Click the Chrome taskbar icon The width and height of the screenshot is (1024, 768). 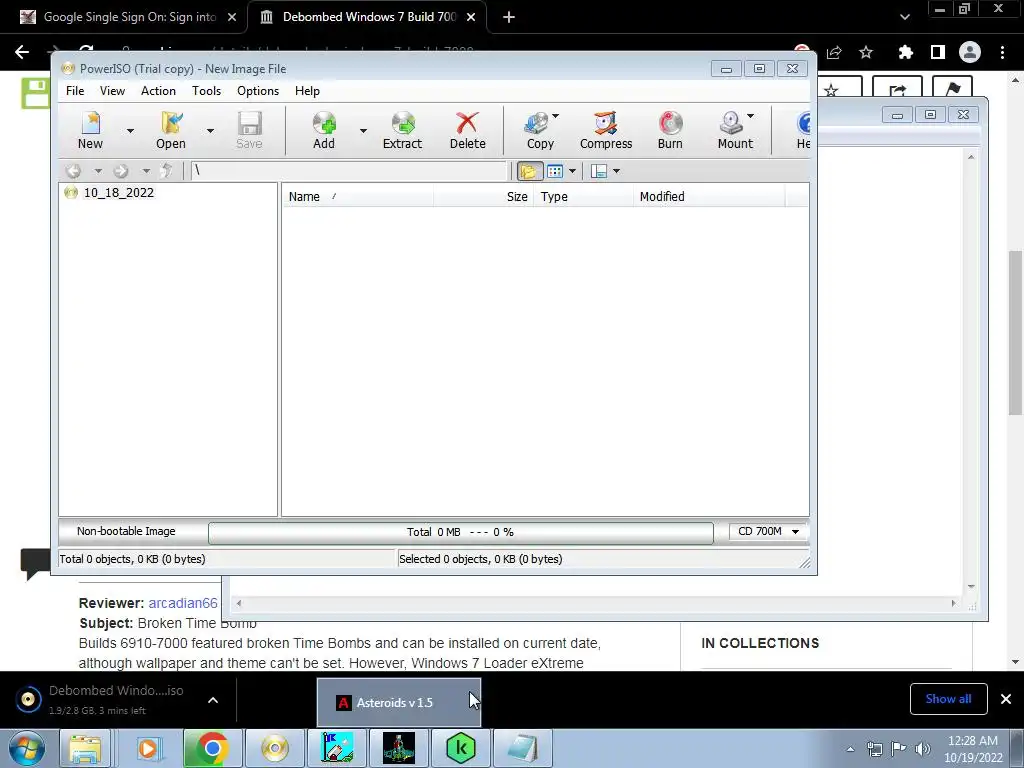[212, 748]
